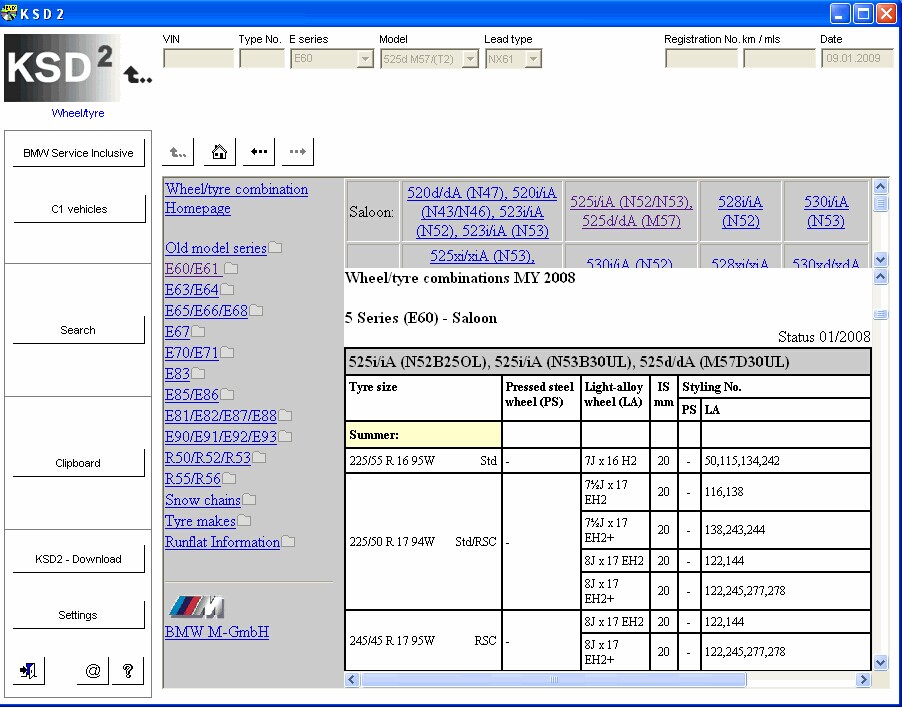
Task: Click the km / mls input field
Action: tap(779, 59)
